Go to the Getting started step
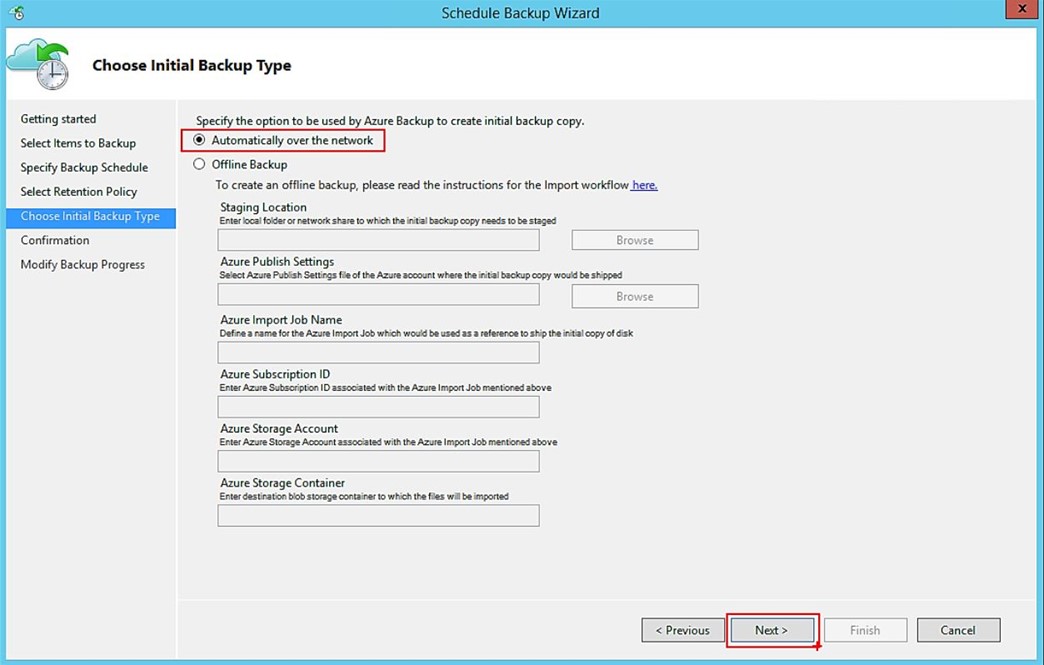The height and width of the screenshot is (665, 1044). pyautogui.click(x=59, y=119)
